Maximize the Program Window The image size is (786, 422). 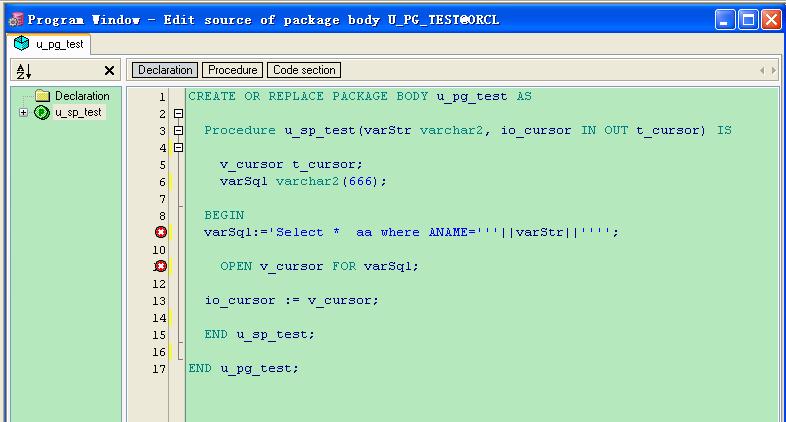(x=748, y=20)
